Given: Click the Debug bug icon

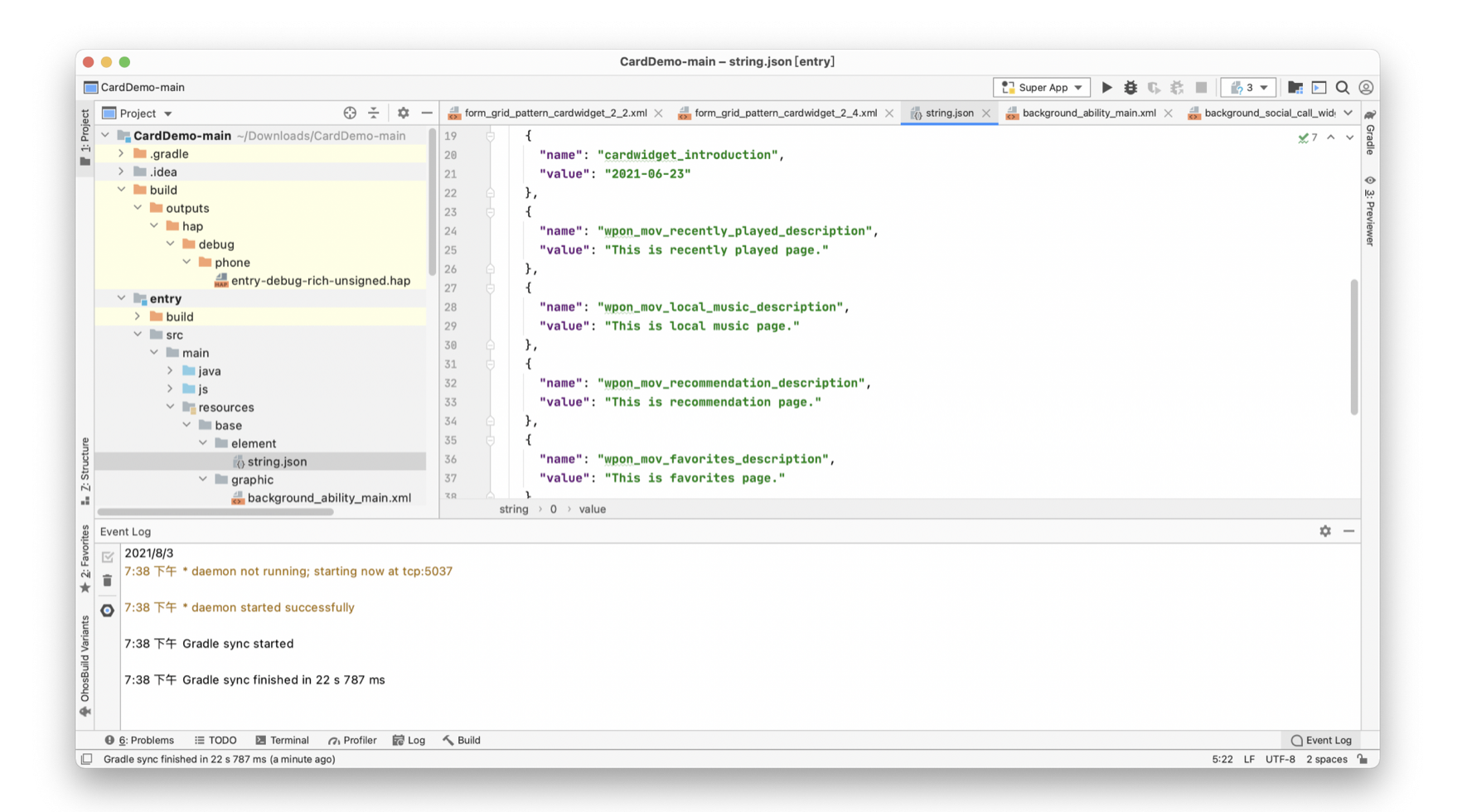Looking at the screenshot, I should point(1131,87).
